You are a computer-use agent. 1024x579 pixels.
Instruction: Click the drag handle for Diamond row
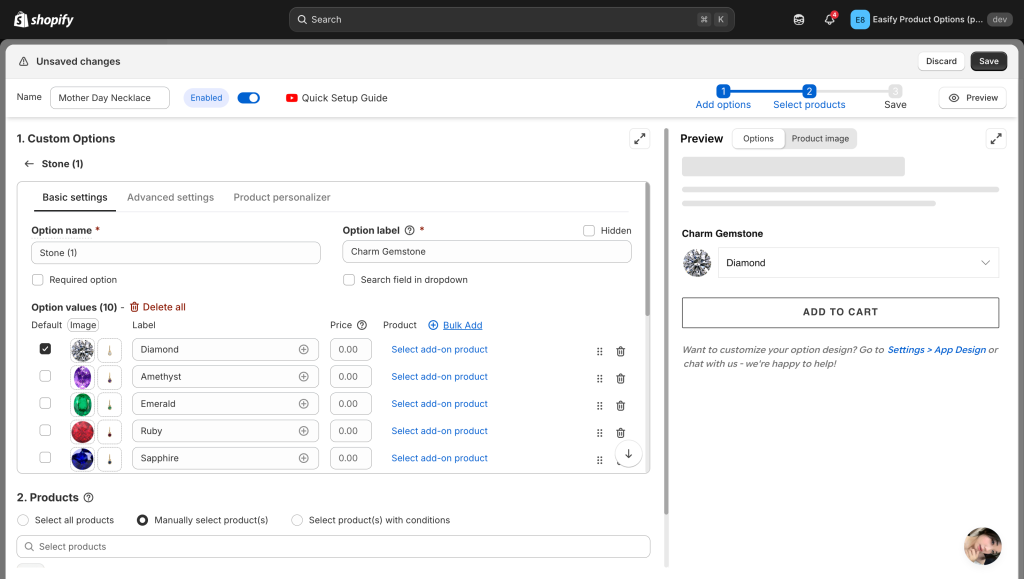600,351
